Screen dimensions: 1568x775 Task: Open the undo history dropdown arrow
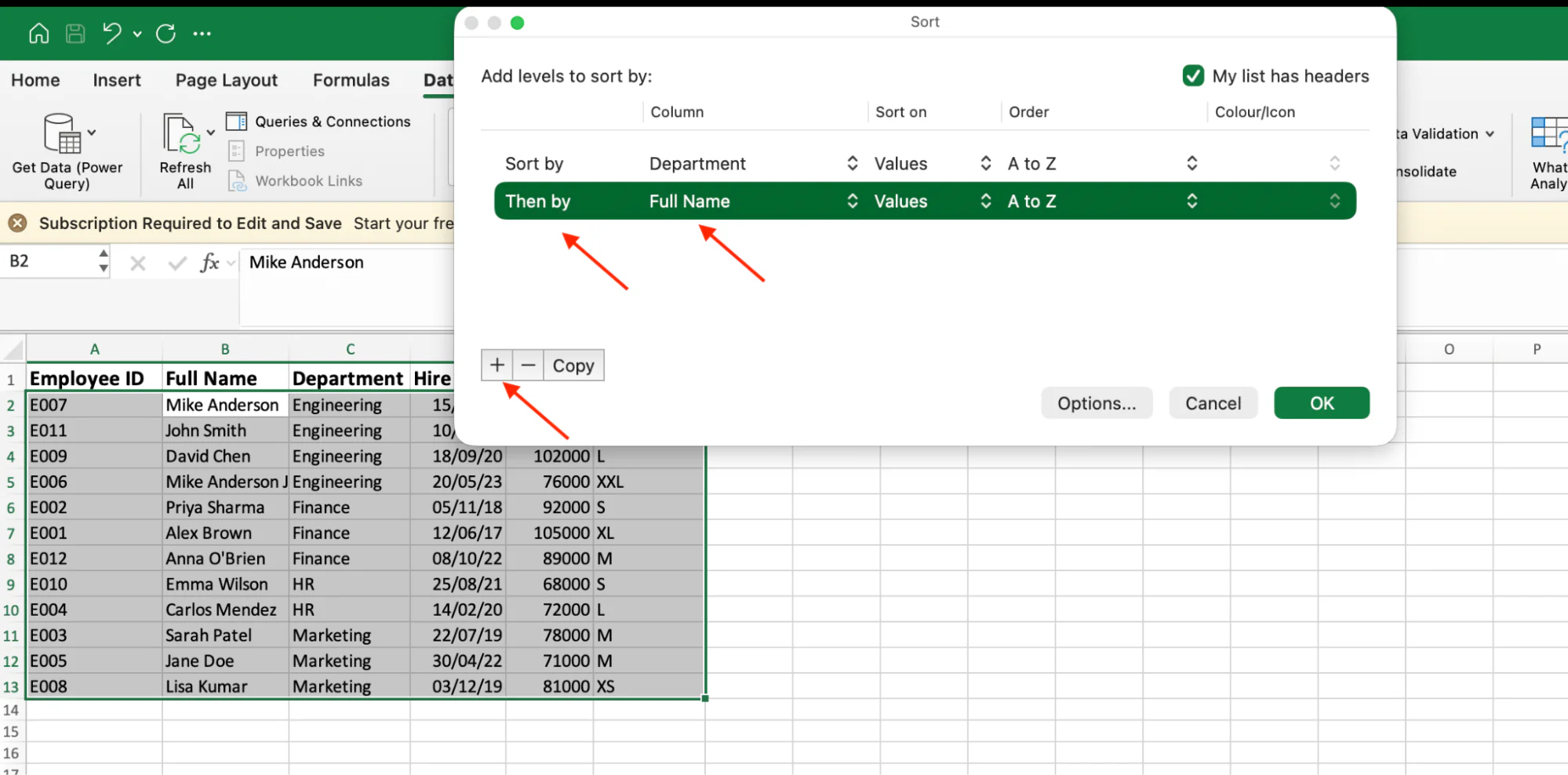137,35
